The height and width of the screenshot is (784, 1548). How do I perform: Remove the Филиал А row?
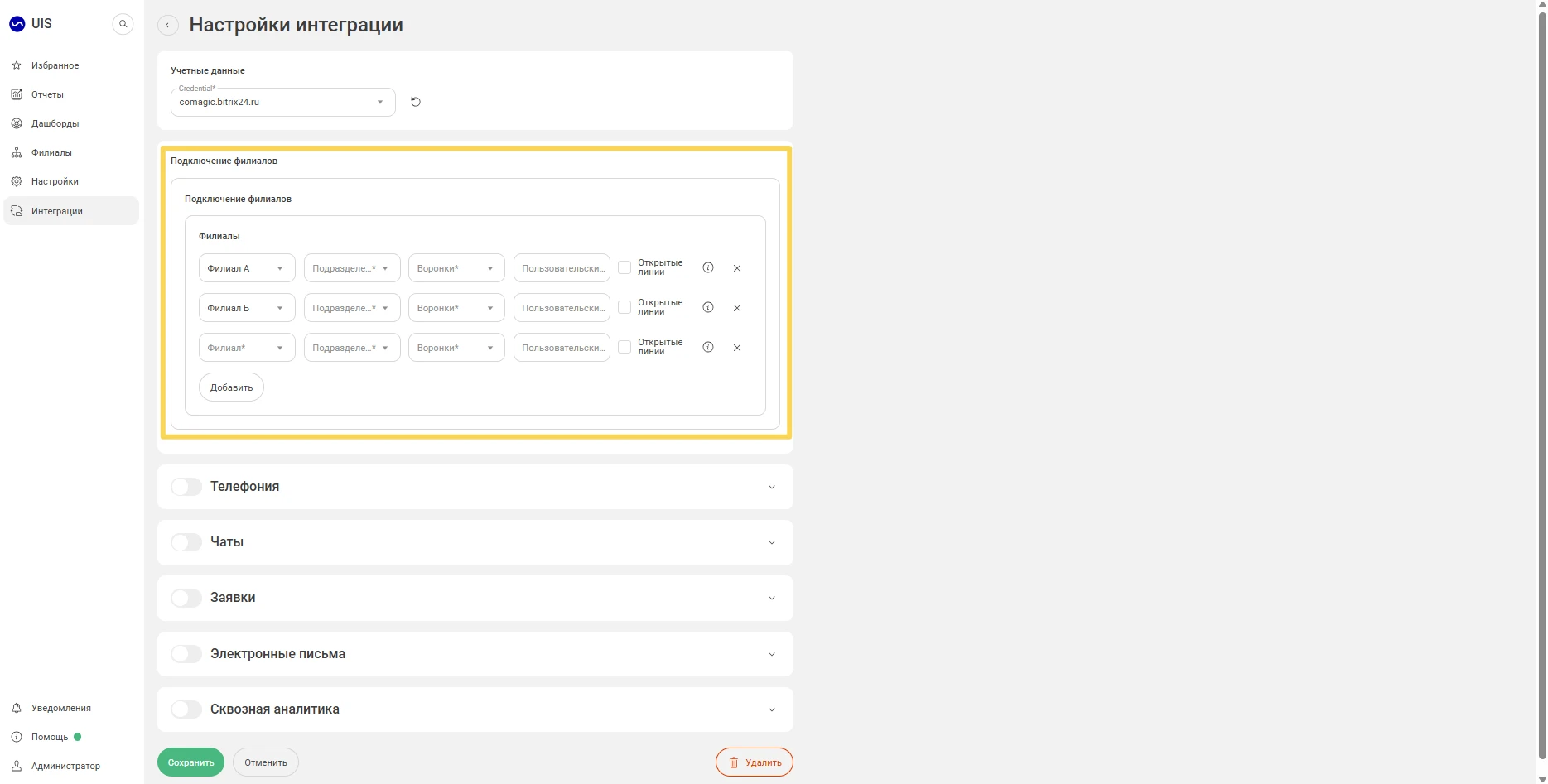737,268
